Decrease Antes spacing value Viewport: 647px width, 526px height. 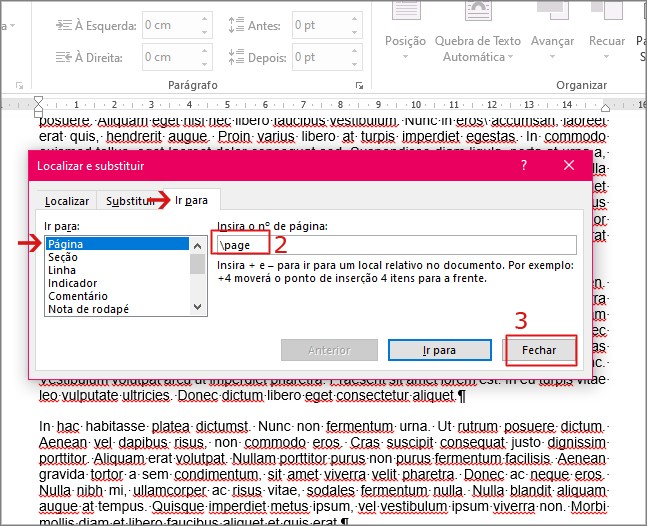click(355, 32)
